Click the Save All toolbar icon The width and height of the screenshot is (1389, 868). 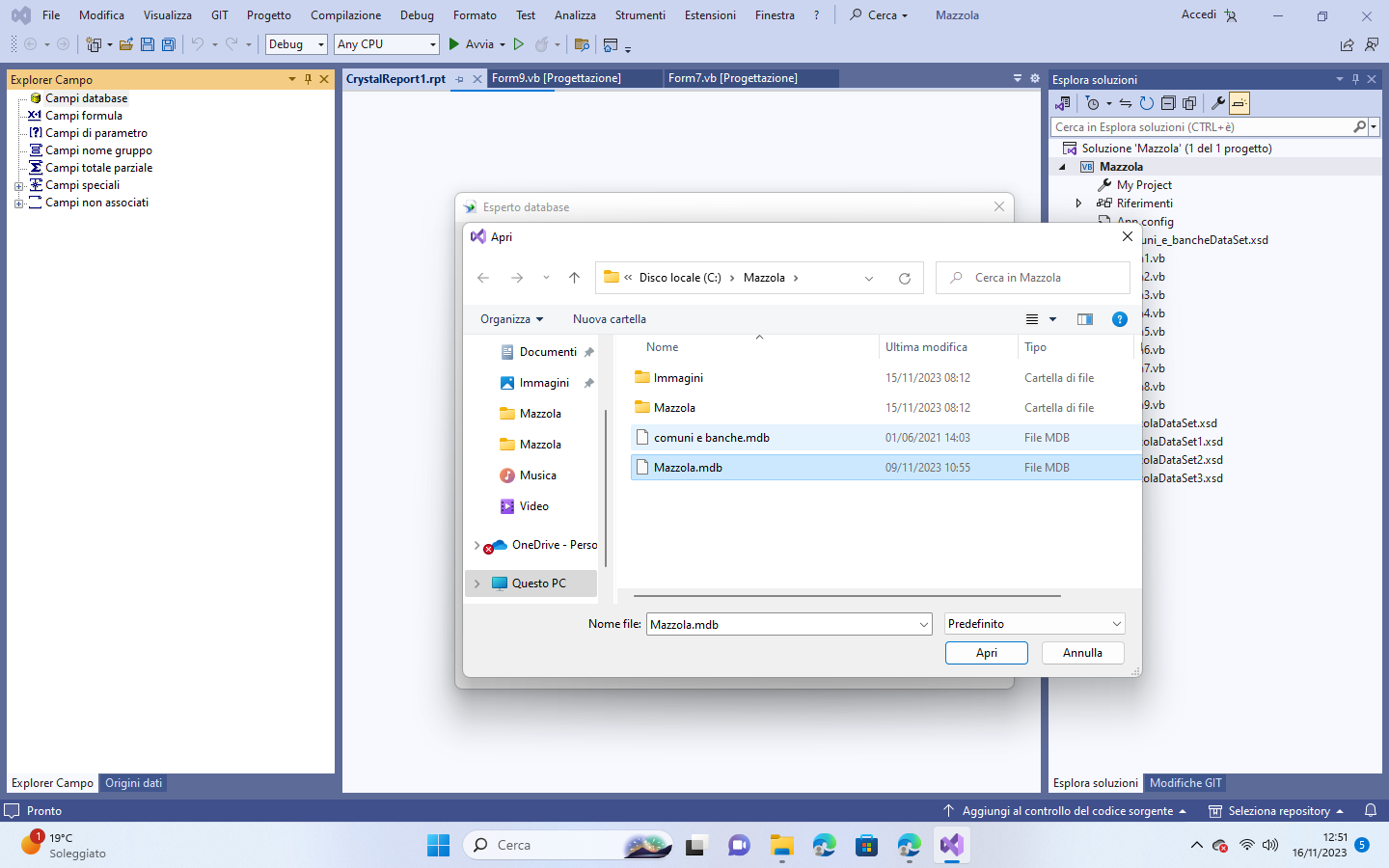point(169,44)
